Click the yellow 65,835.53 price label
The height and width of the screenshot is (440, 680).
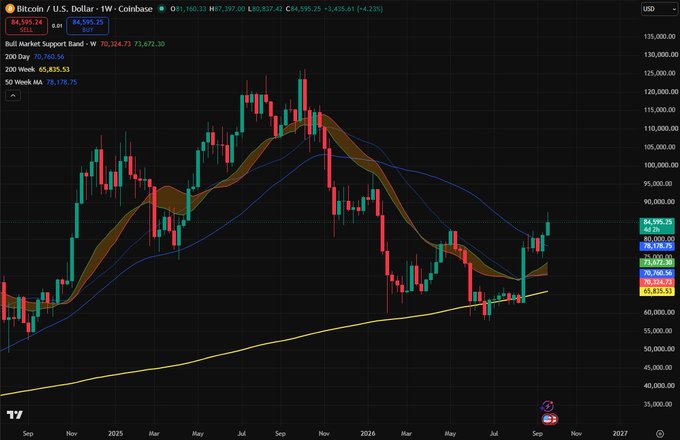657,291
